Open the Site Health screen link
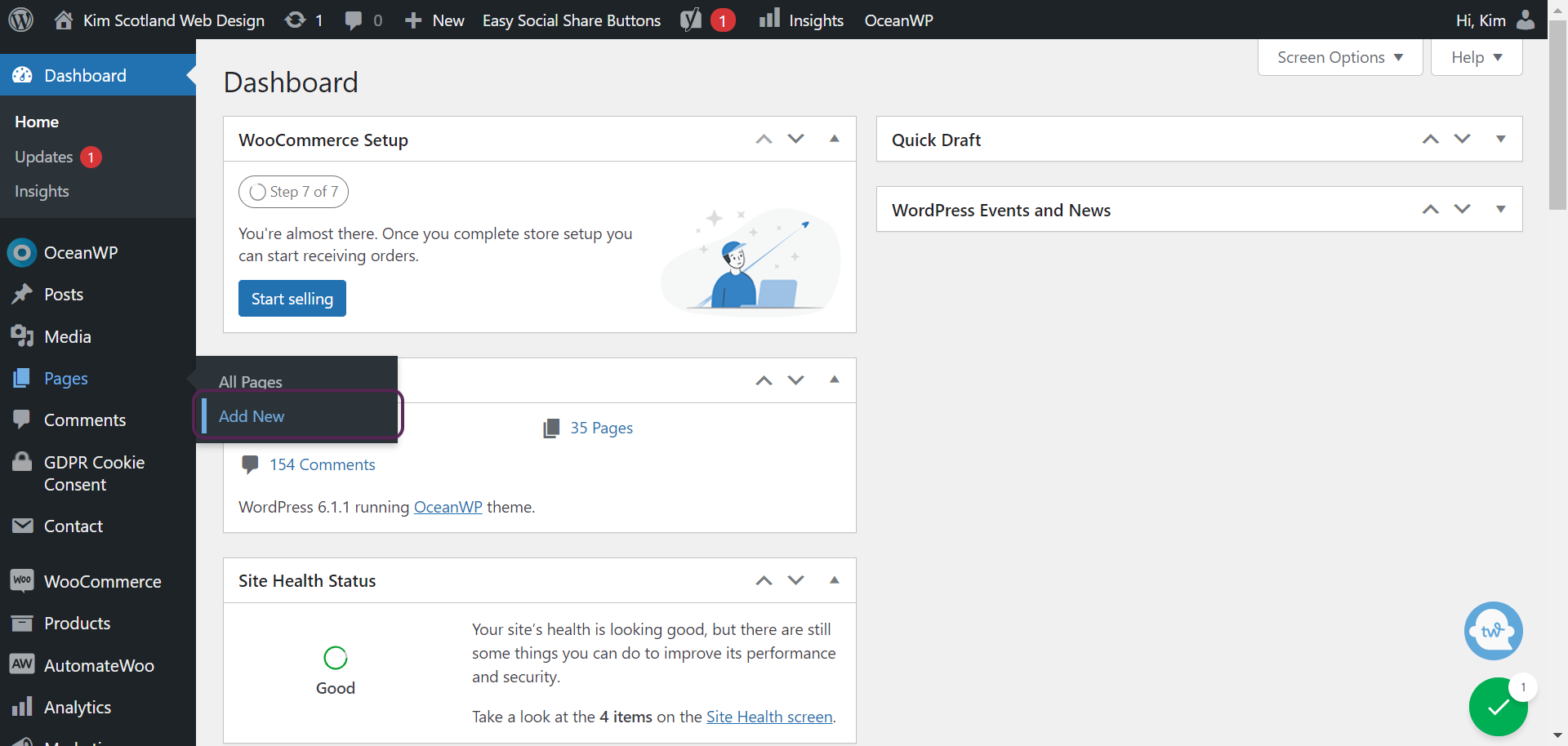This screenshot has width=1568, height=746. [769, 717]
